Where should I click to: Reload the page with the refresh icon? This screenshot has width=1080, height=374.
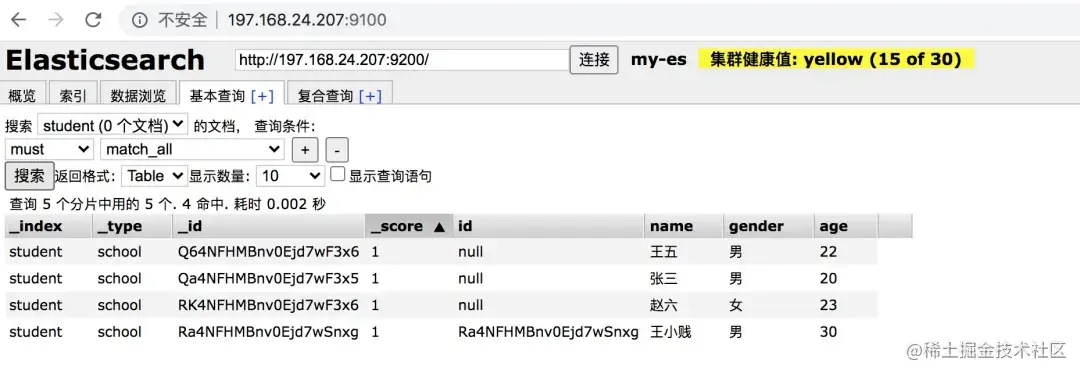click(93, 20)
